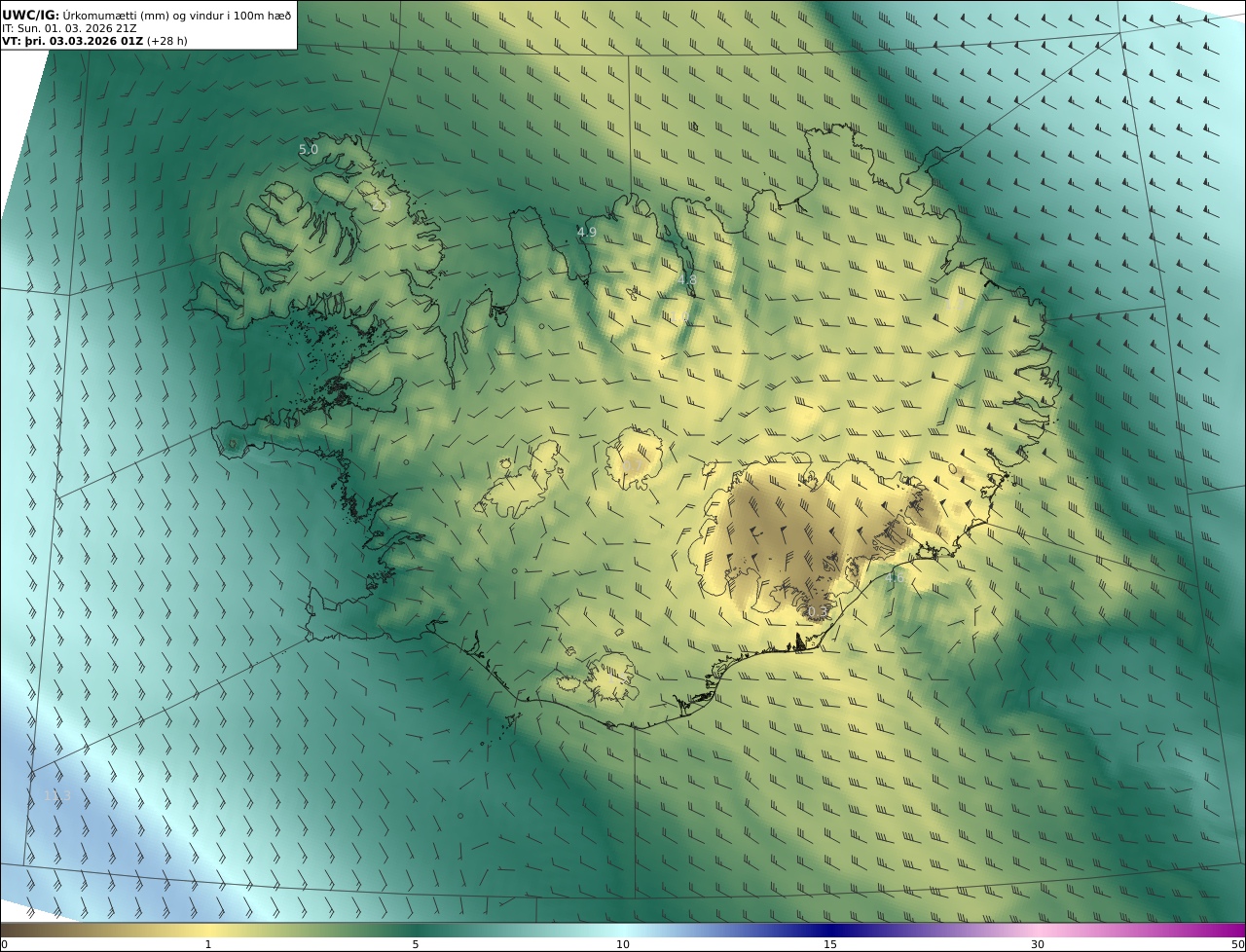Select the IT: Sun. 01. 03. 2026 21Z line
The height and width of the screenshot is (952, 1246).
pyautogui.click(x=69, y=28)
